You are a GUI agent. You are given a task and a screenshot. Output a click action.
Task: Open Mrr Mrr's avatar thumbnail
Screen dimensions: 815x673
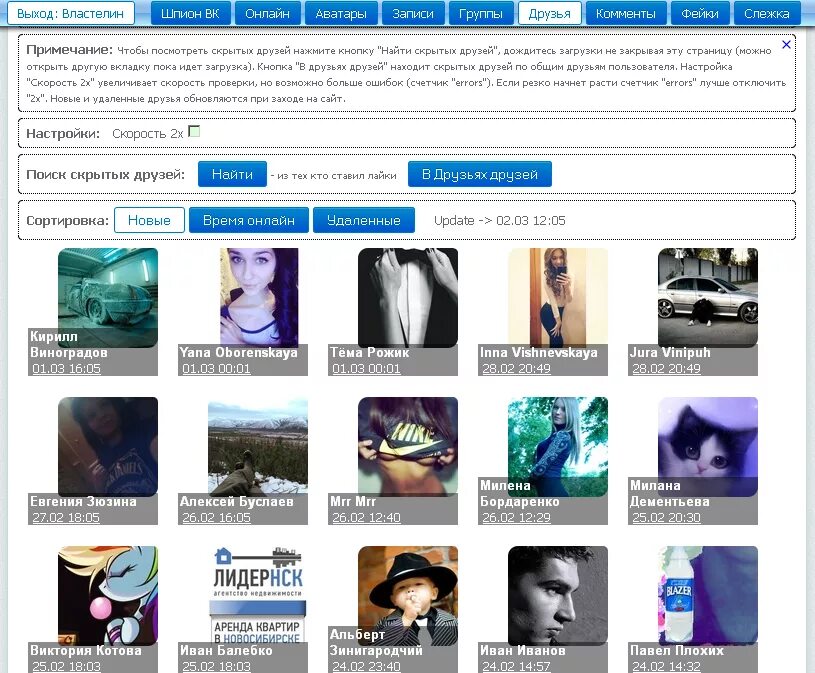point(408,446)
